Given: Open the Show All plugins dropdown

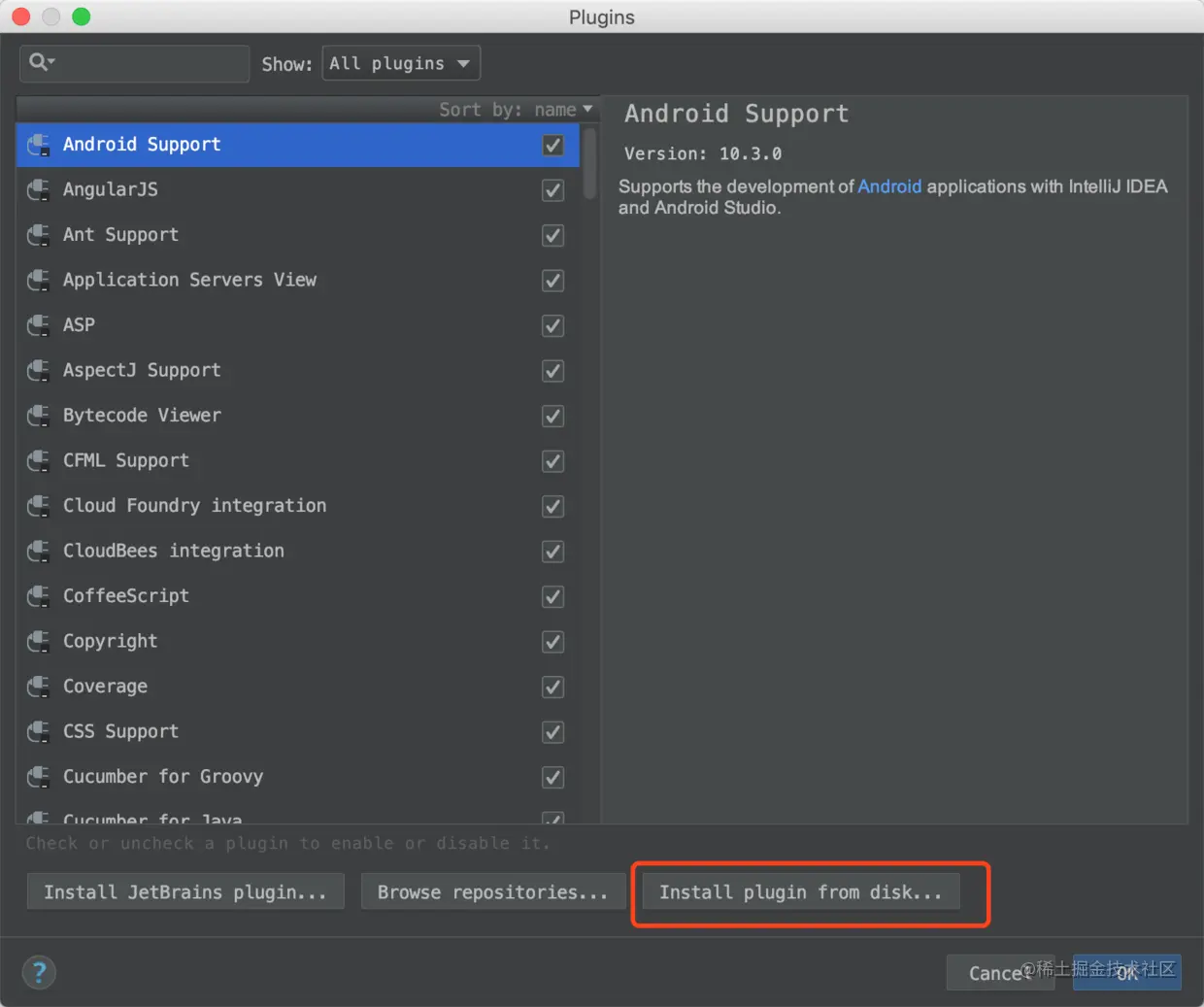Looking at the screenshot, I should [x=401, y=63].
